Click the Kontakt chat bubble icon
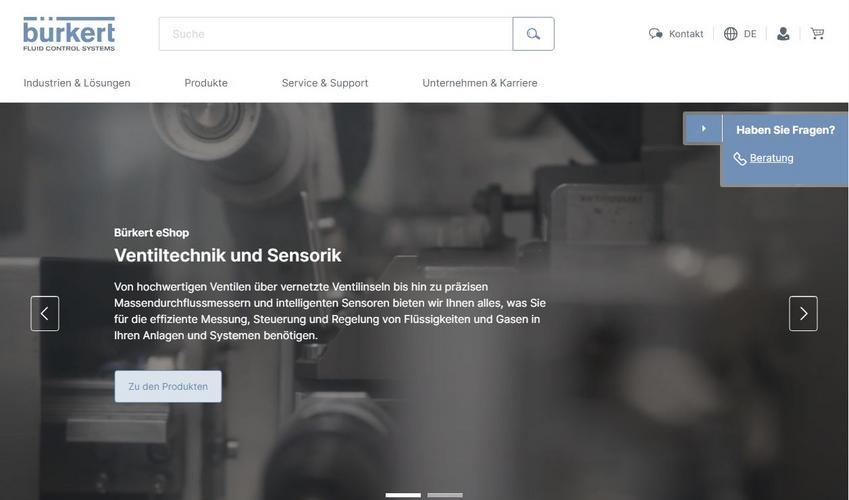Image resolution: width=849 pixels, height=500 pixels. tap(656, 34)
